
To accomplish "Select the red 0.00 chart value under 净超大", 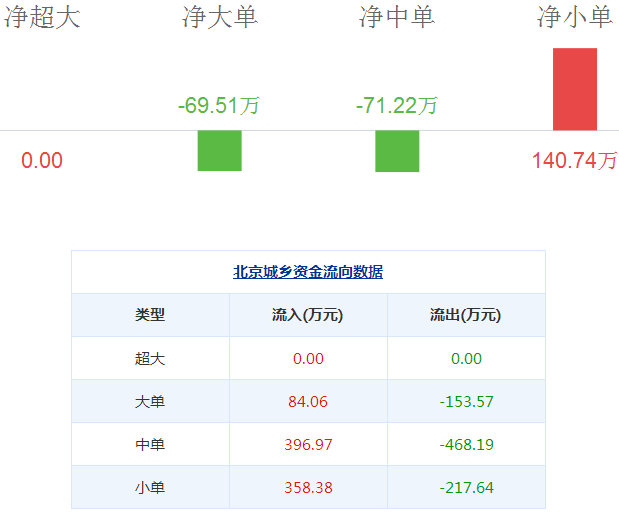I will pyautogui.click(x=42, y=160).
